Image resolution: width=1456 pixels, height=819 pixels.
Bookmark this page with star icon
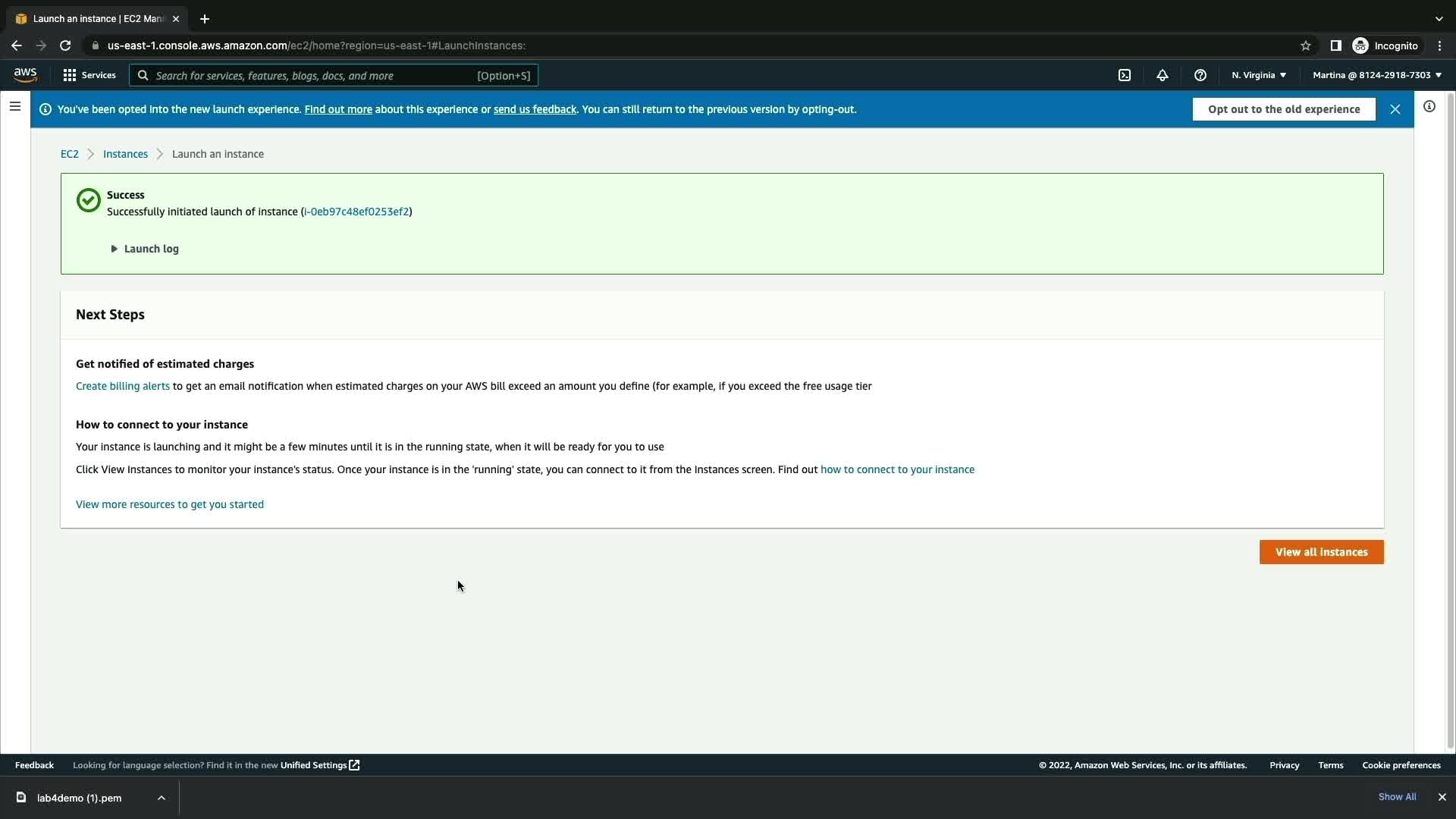(1305, 45)
